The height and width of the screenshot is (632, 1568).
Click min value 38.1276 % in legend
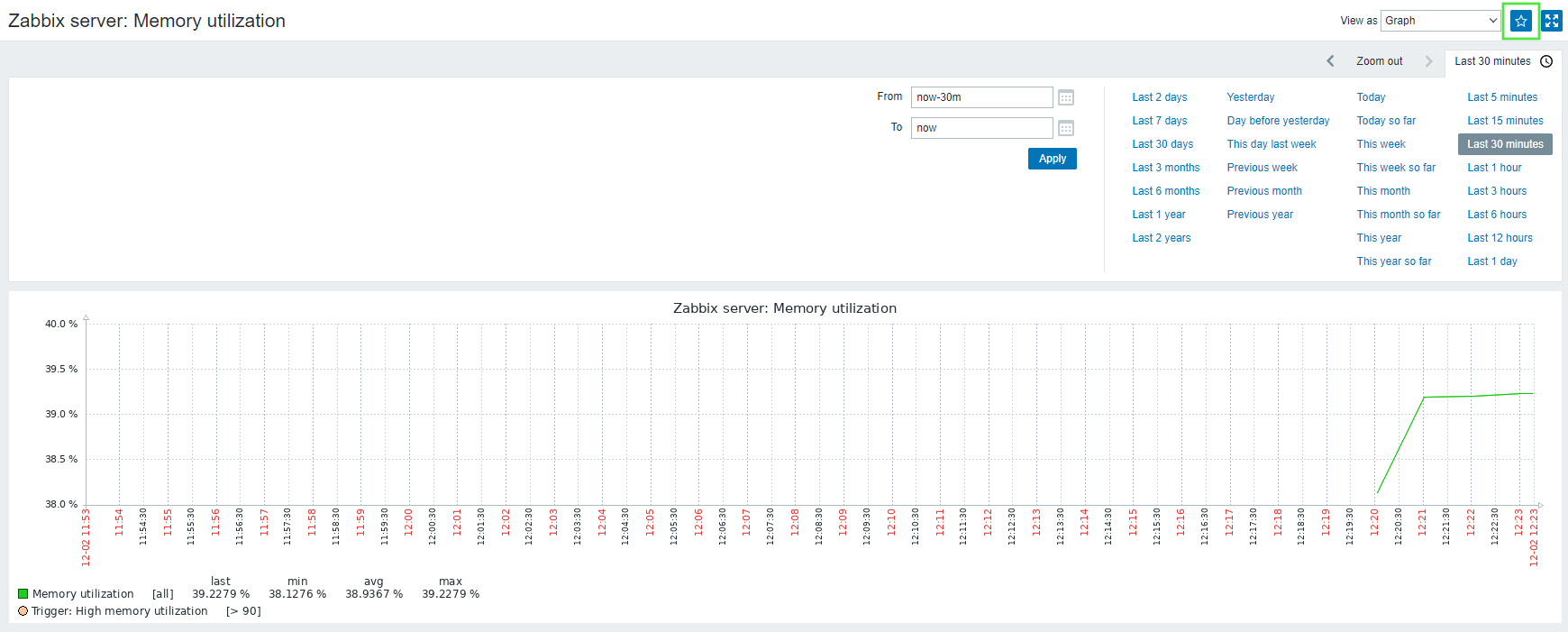click(x=297, y=594)
